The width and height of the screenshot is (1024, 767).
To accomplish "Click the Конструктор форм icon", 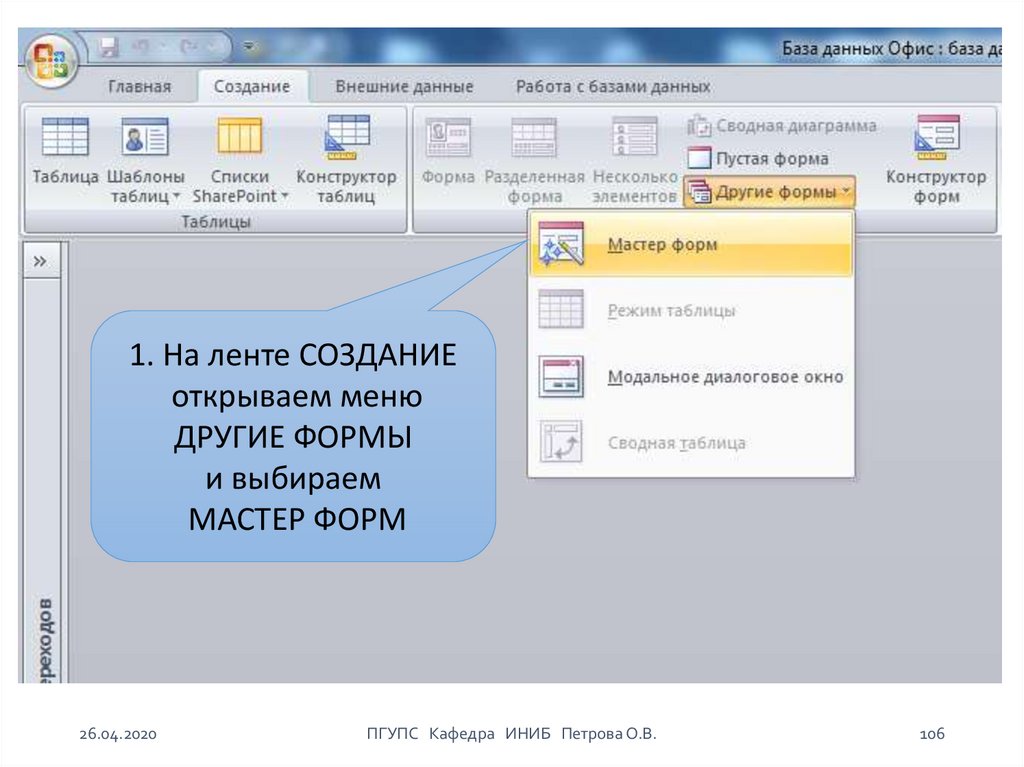I will click(936, 137).
